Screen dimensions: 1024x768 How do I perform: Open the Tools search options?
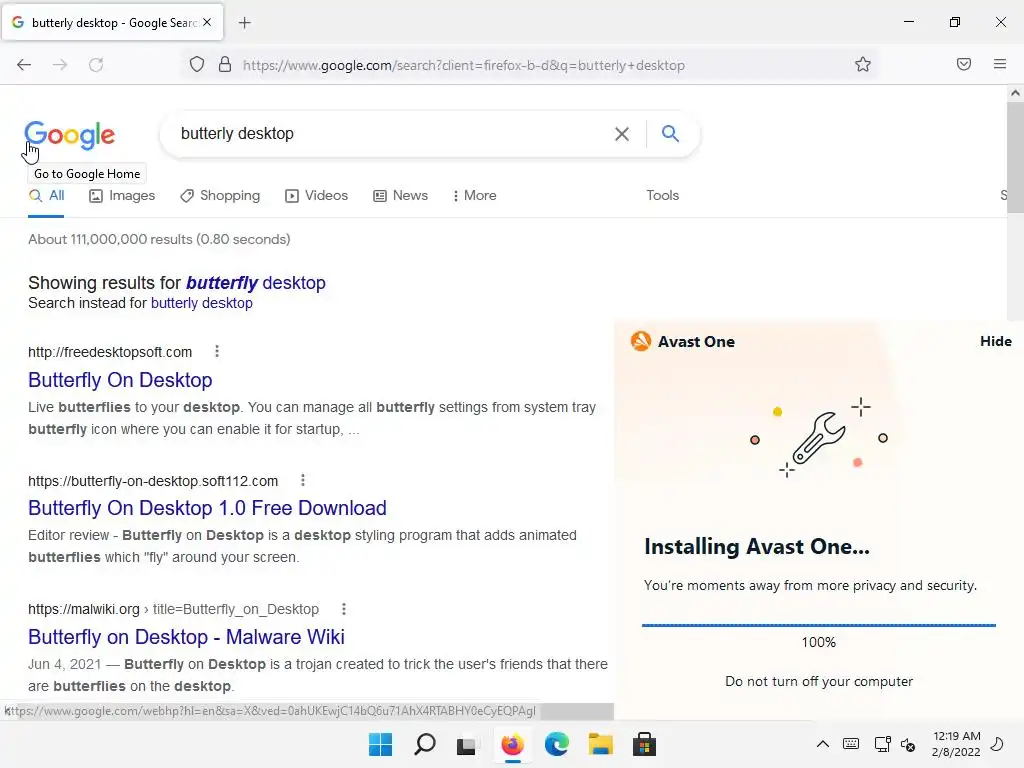[662, 195]
